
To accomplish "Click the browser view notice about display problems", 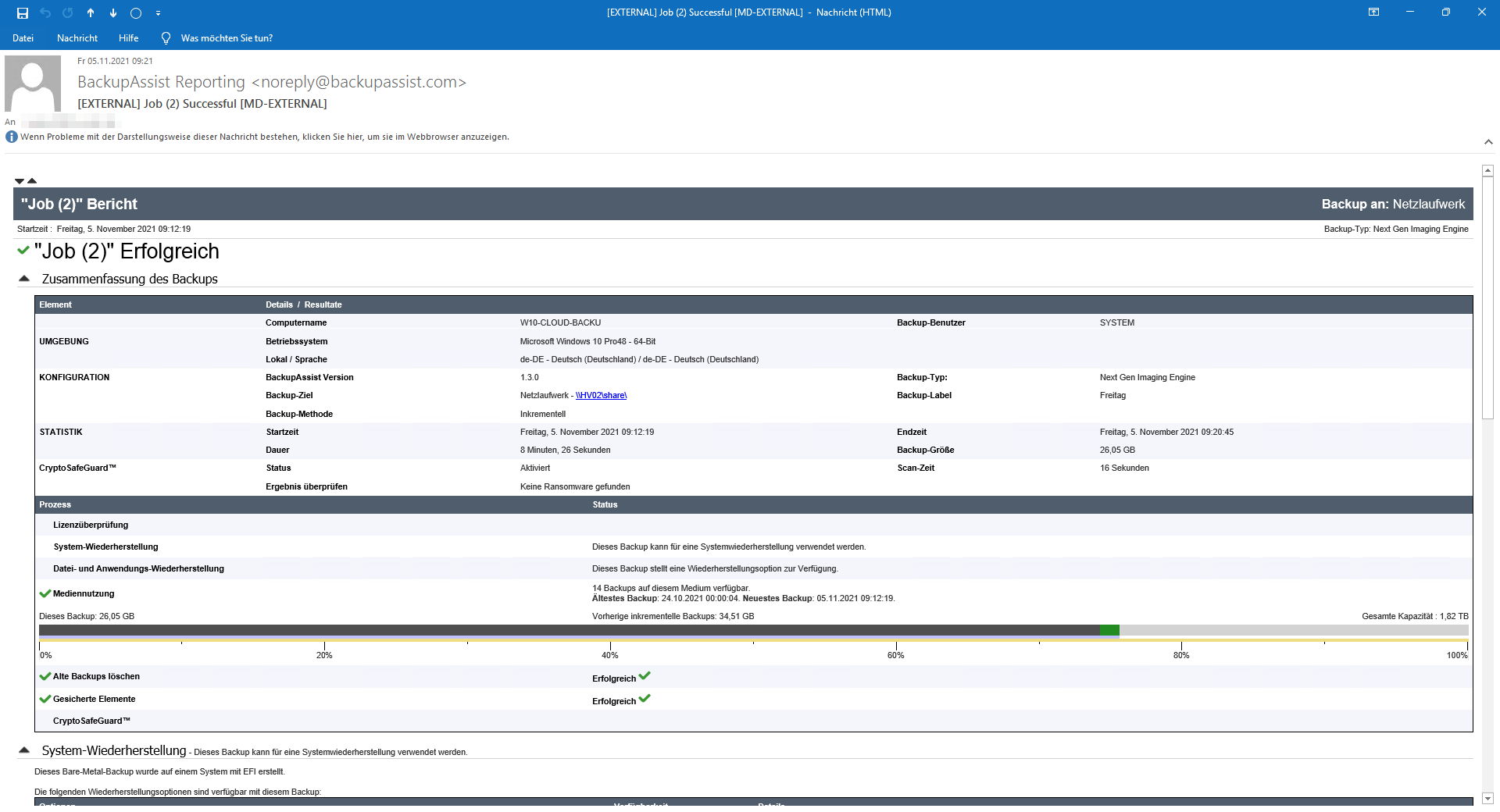I will 264,137.
